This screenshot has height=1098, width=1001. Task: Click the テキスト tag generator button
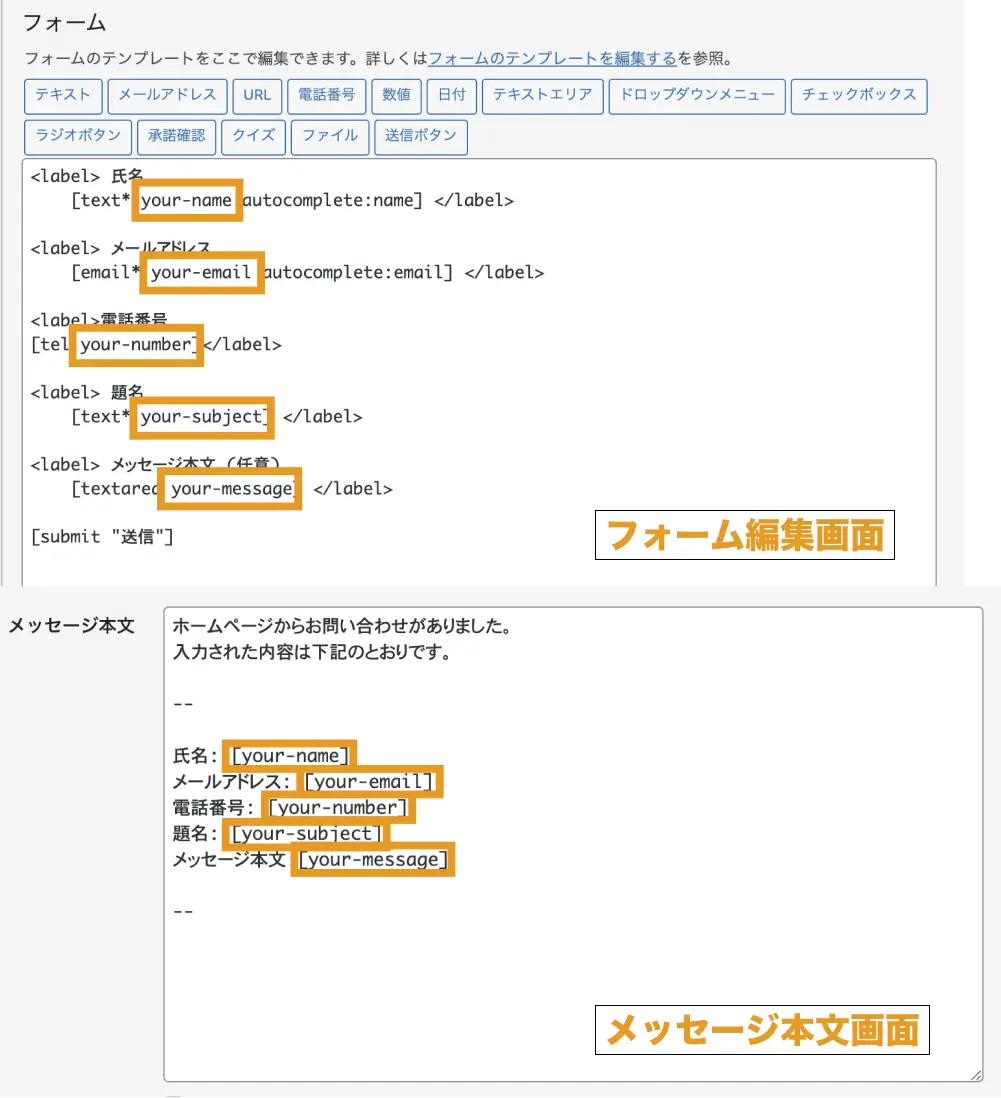click(63, 96)
